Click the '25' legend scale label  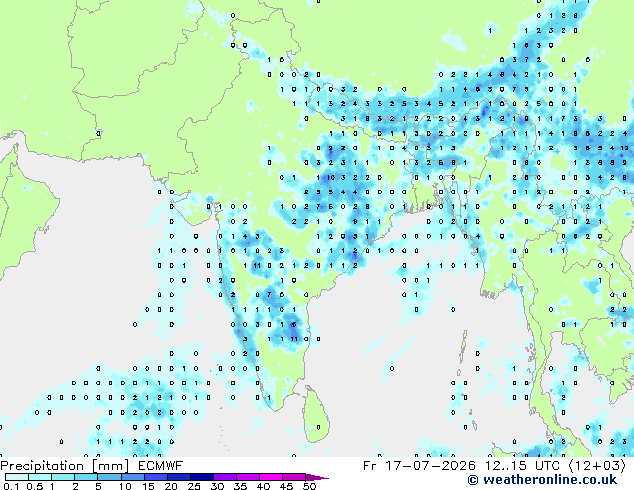(194, 486)
